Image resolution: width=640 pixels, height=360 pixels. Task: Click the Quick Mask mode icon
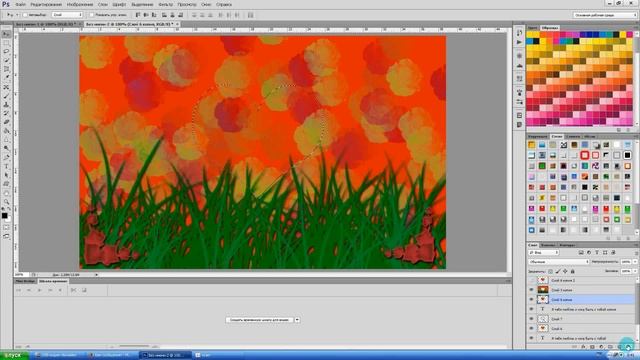tap(6, 227)
